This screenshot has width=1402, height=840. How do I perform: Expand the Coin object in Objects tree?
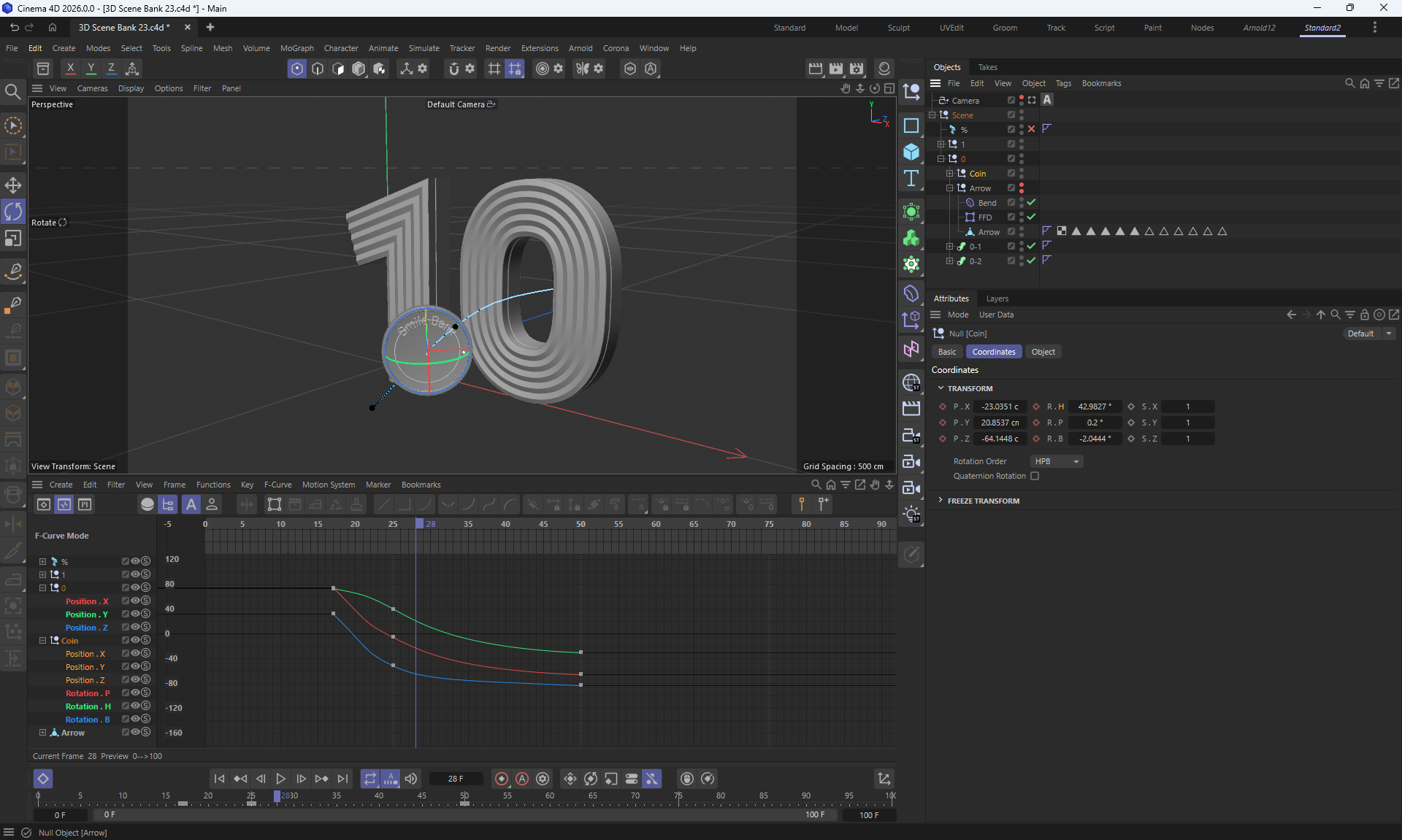point(949,174)
